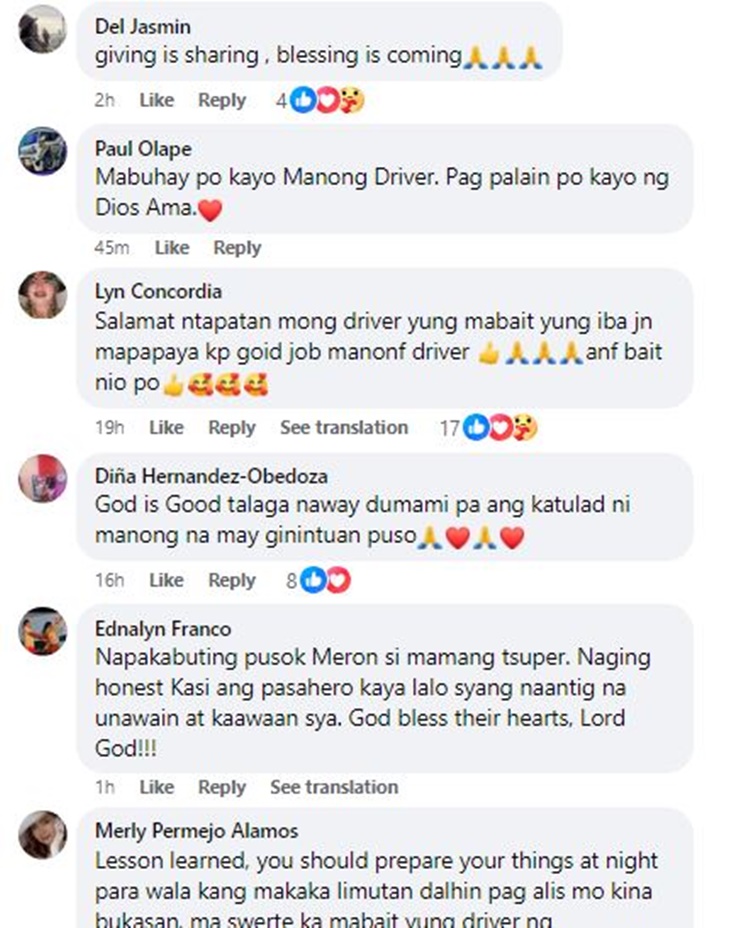Image resolution: width=750 pixels, height=928 pixels.
Task: See translation of Ednalyn Franco's comment
Action: pos(334,787)
